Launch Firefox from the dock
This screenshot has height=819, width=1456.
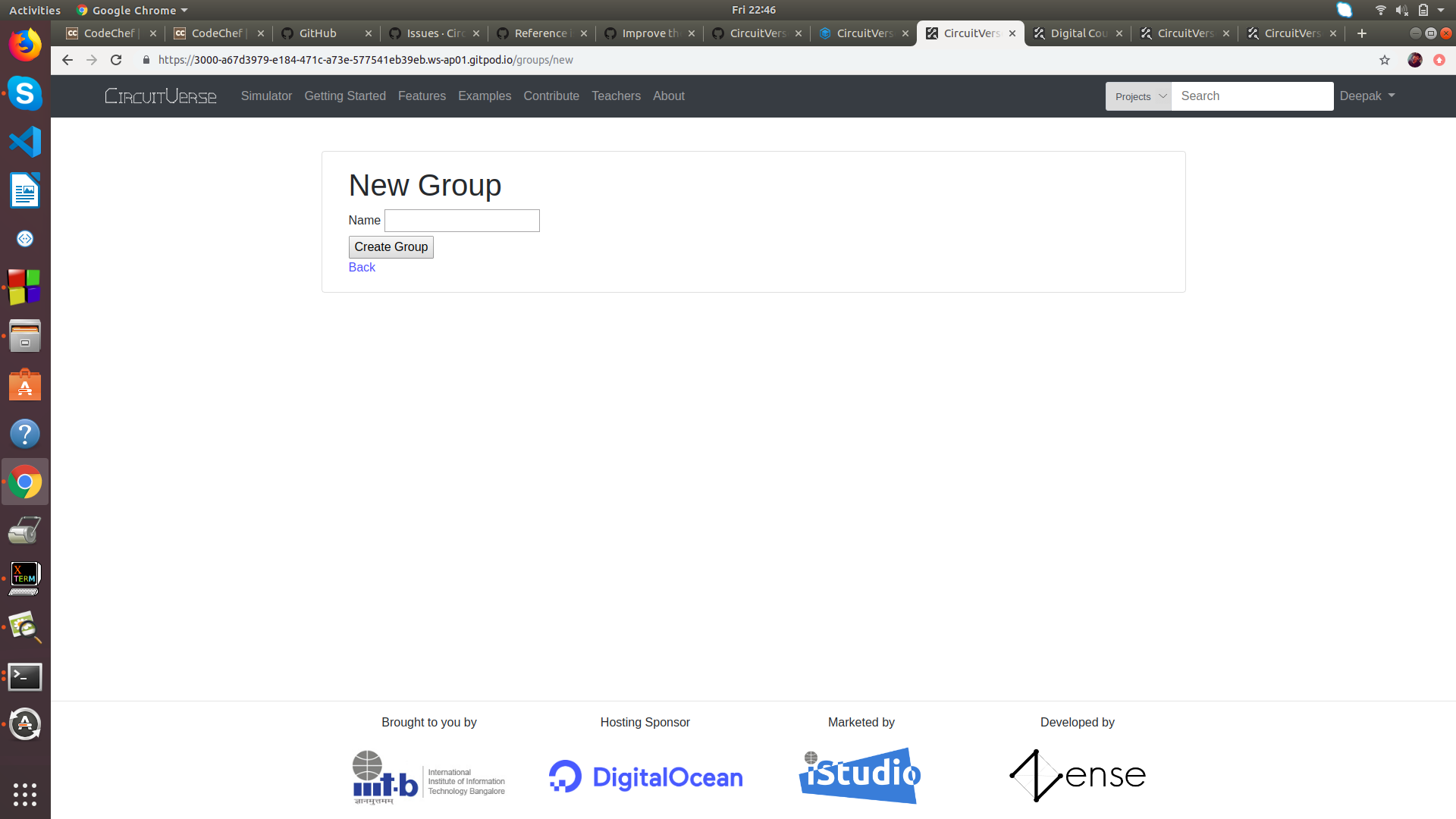[25, 44]
